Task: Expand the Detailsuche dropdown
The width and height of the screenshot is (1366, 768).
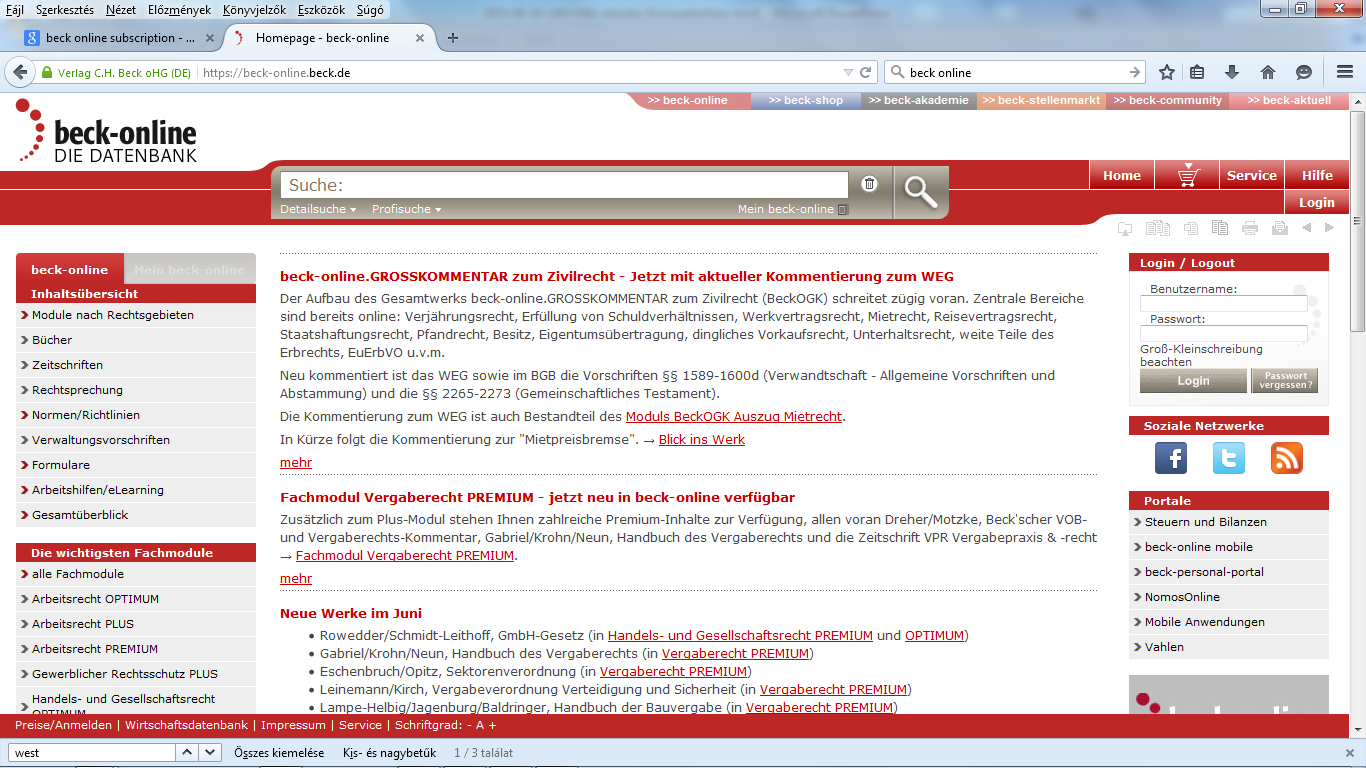Action: point(318,209)
